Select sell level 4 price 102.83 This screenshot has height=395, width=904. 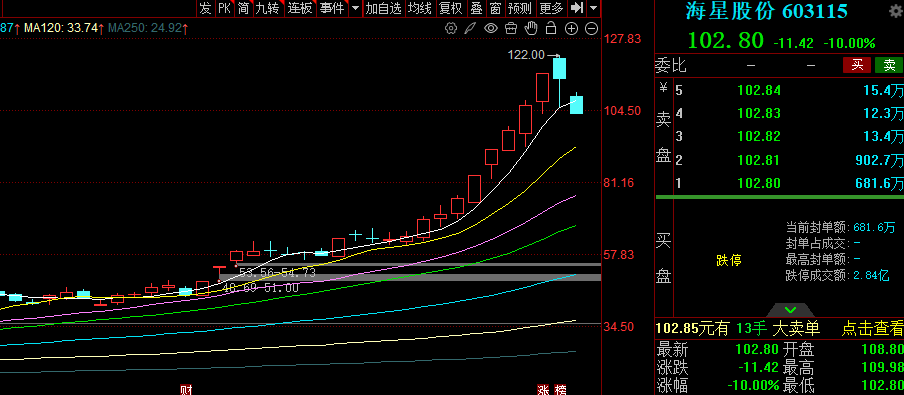[x=759, y=113]
